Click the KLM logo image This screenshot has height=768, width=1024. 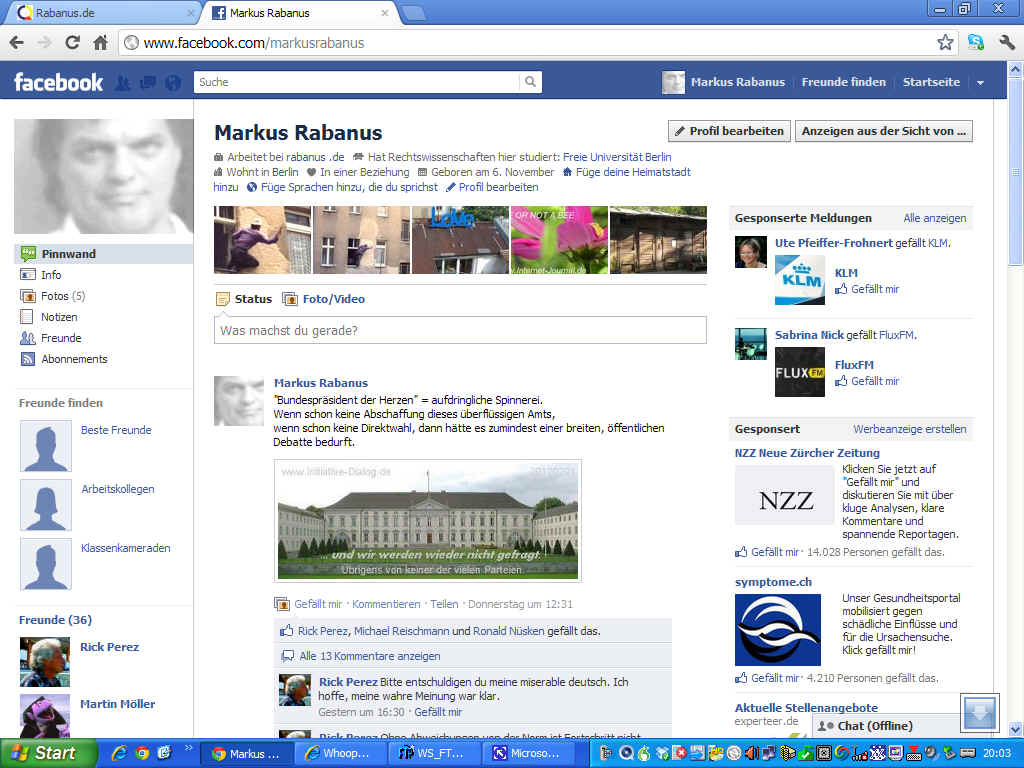[x=799, y=280]
